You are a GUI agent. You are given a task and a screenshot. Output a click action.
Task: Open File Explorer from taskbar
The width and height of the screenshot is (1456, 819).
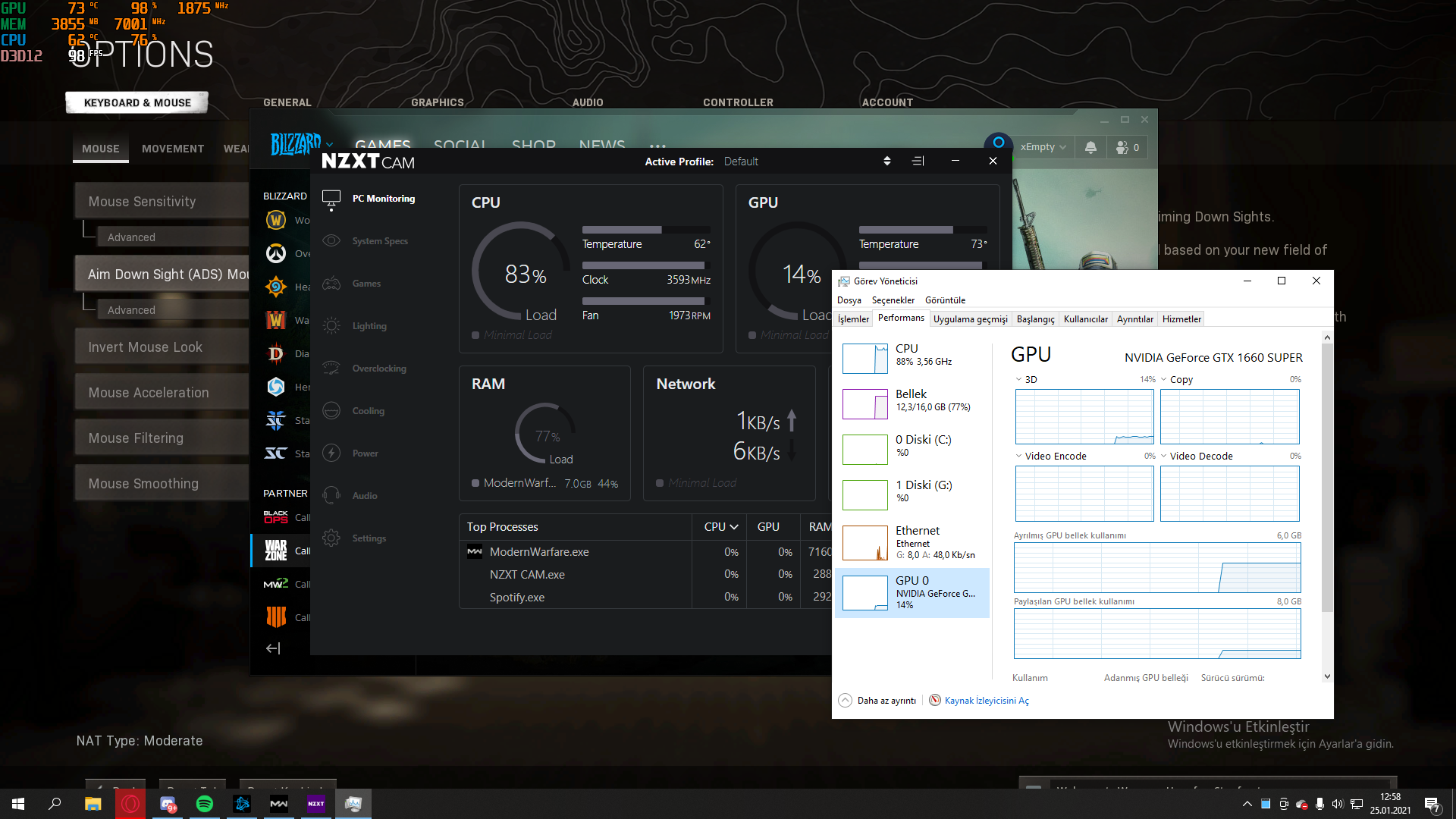(x=93, y=804)
